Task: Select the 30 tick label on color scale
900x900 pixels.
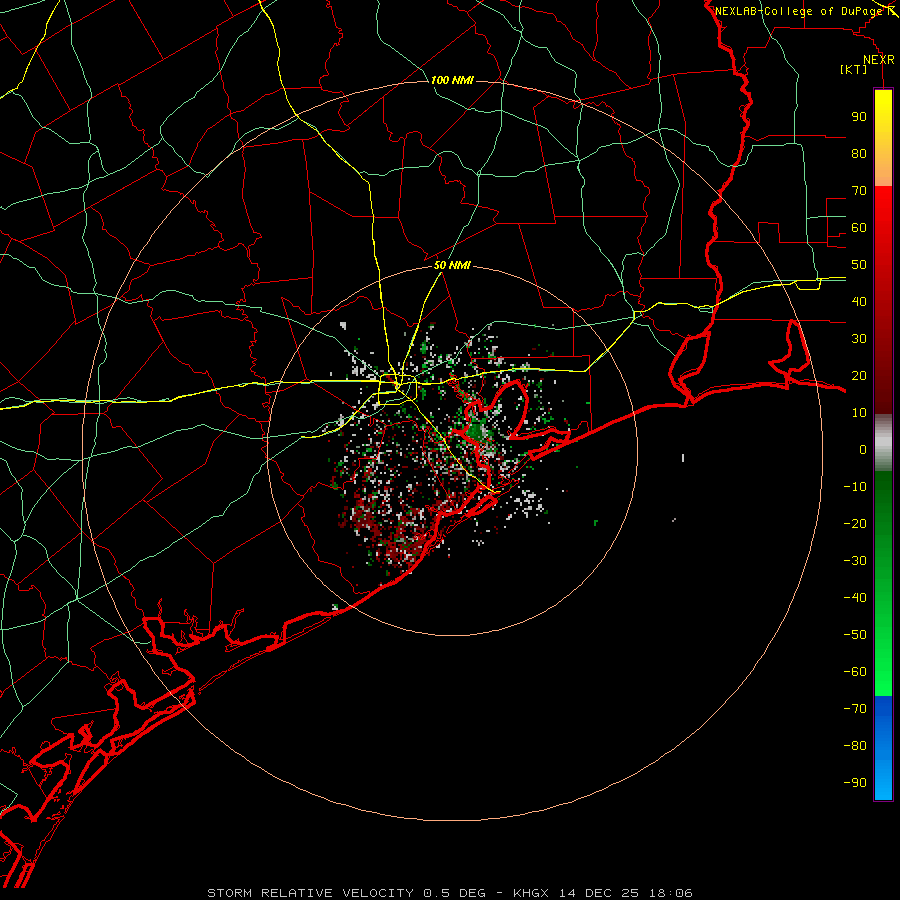Action: pyautogui.click(x=859, y=339)
